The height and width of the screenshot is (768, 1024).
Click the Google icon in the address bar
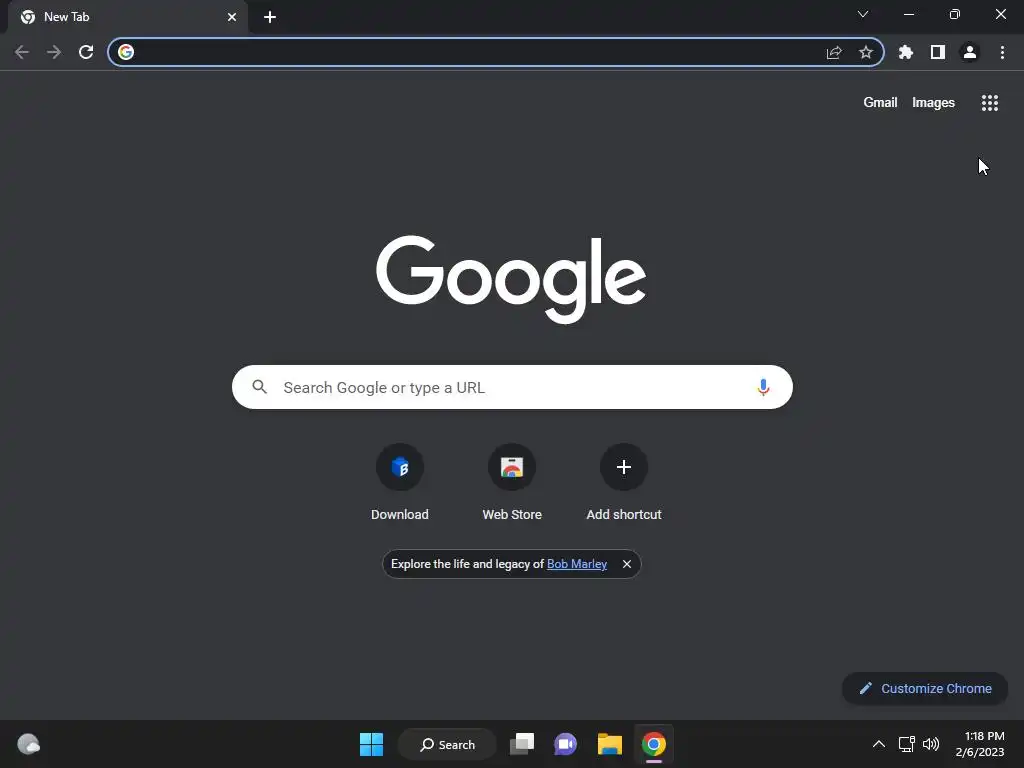coord(126,52)
